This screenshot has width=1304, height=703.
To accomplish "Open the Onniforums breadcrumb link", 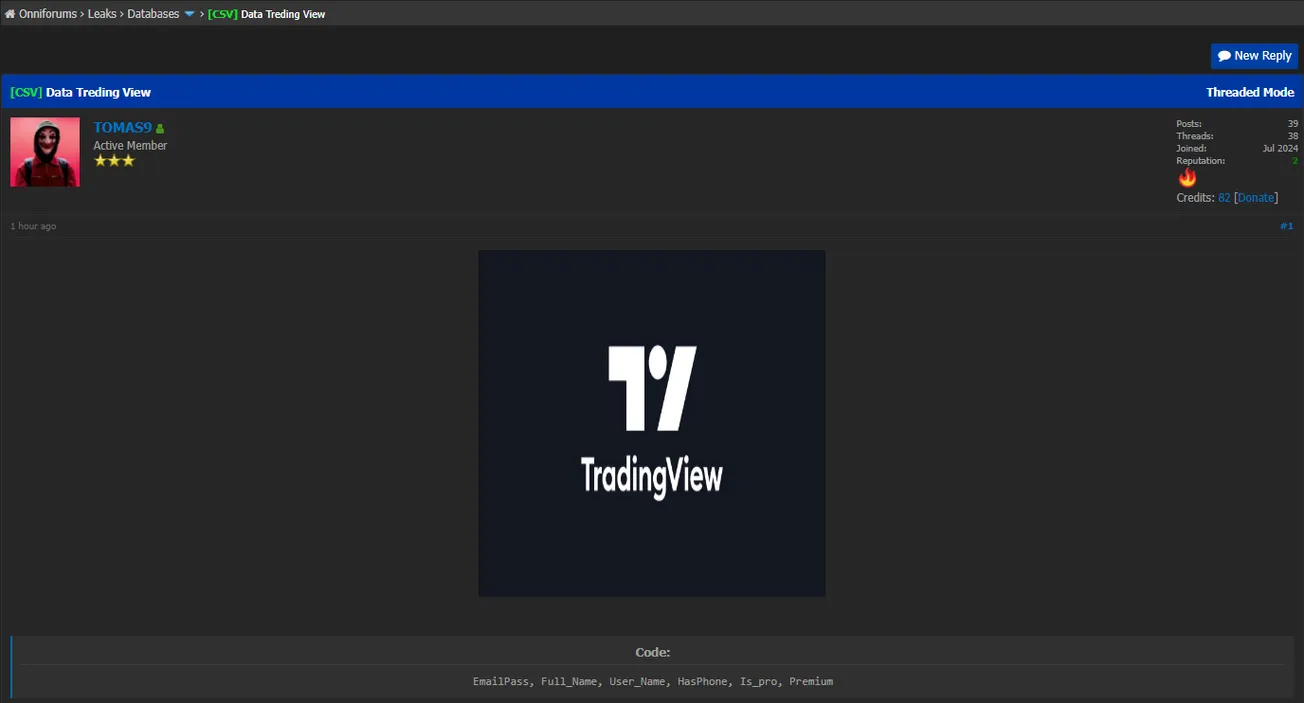I will tap(48, 14).
